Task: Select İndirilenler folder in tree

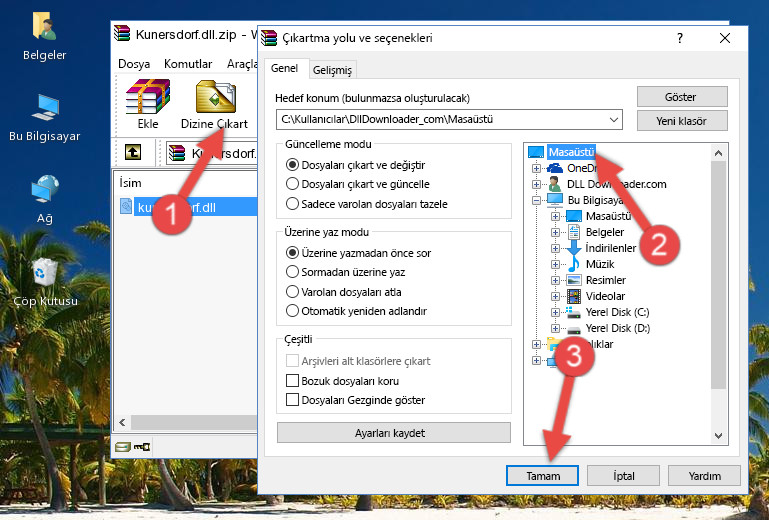Action: [x=611, y=248]
